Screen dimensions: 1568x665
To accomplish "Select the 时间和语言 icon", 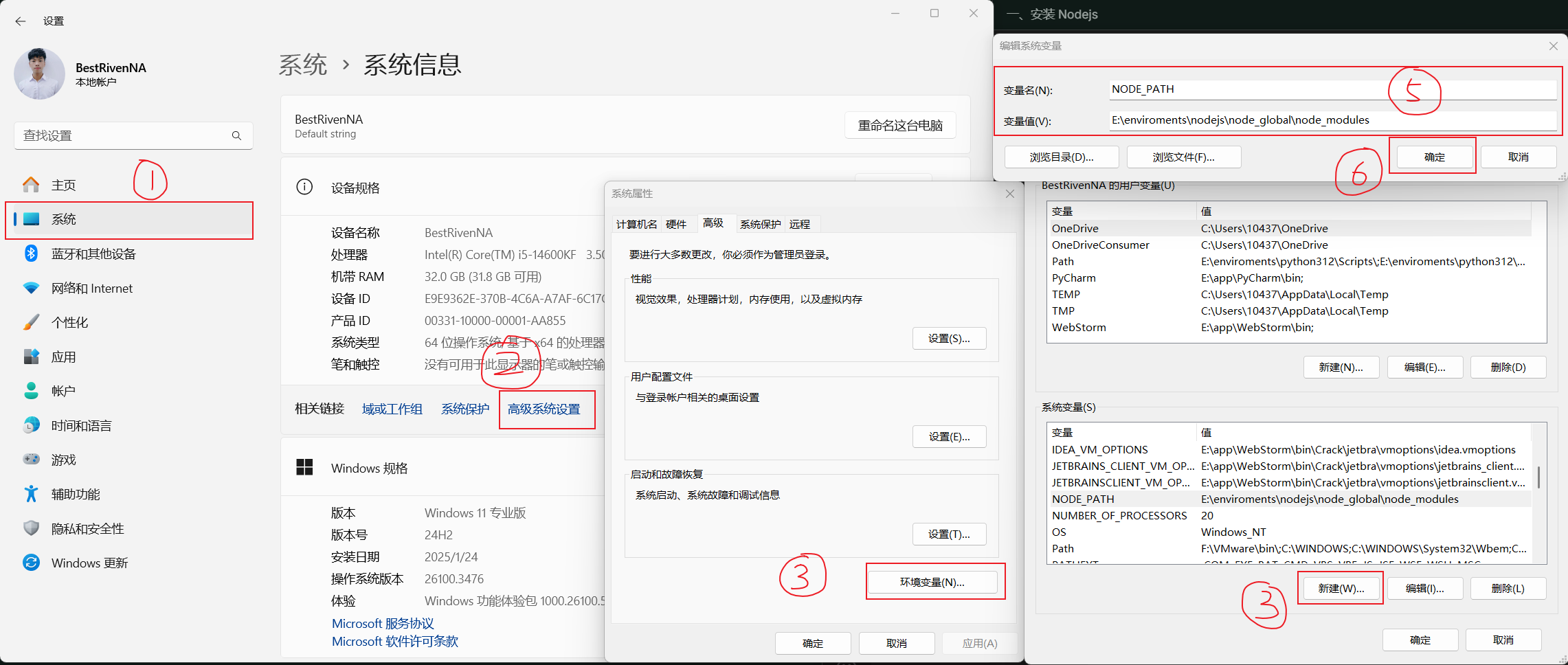I will tap(31, 425).
